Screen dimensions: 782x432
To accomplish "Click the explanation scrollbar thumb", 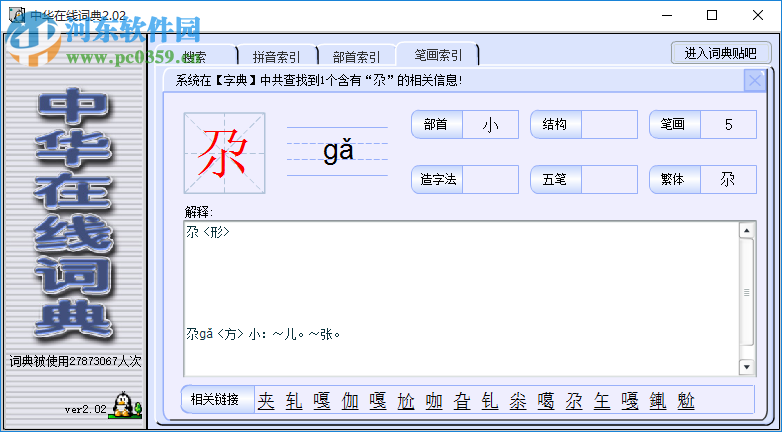I will click(747, 292).
